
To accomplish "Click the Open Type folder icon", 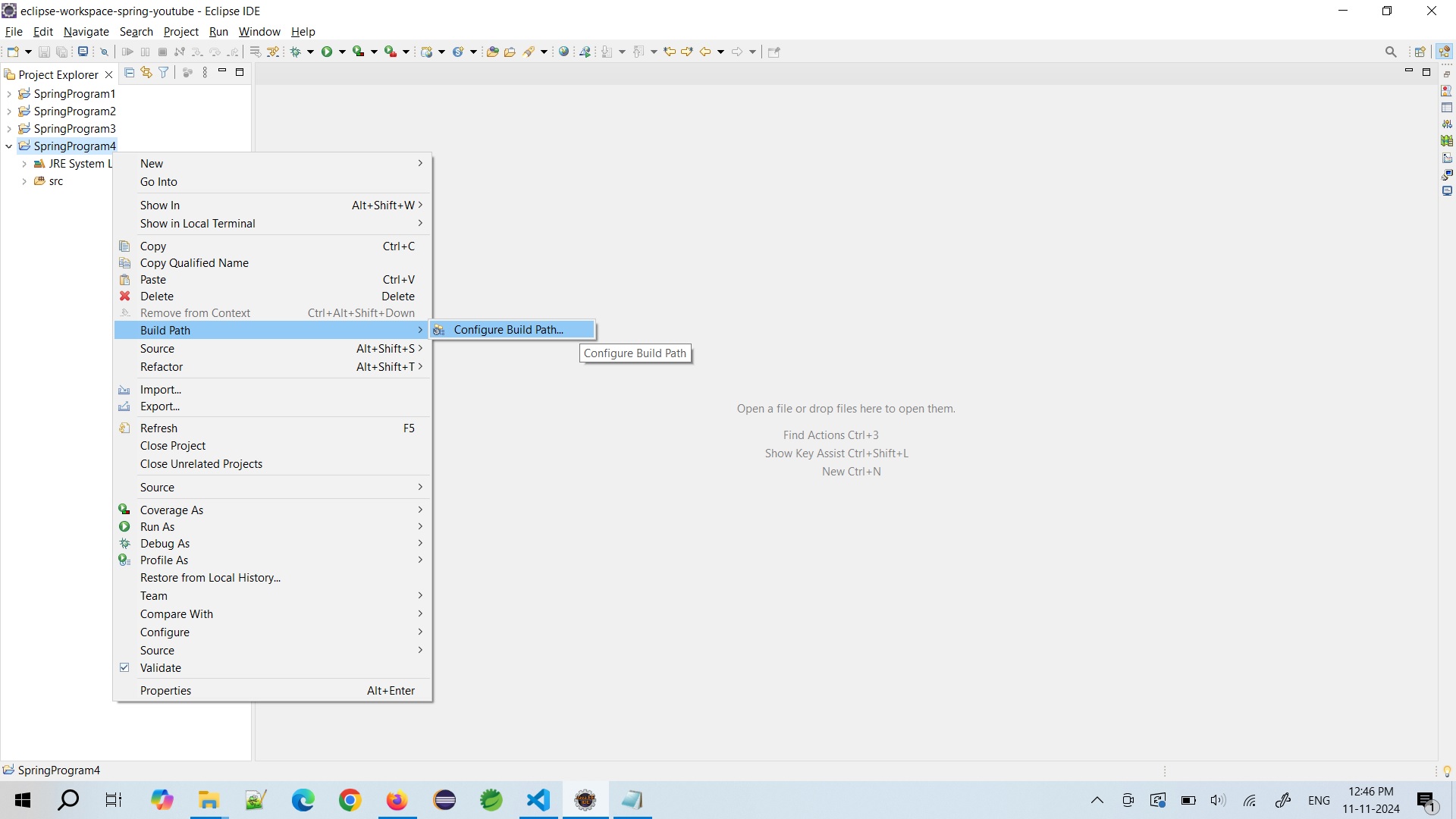I will (x=492, y=52).
